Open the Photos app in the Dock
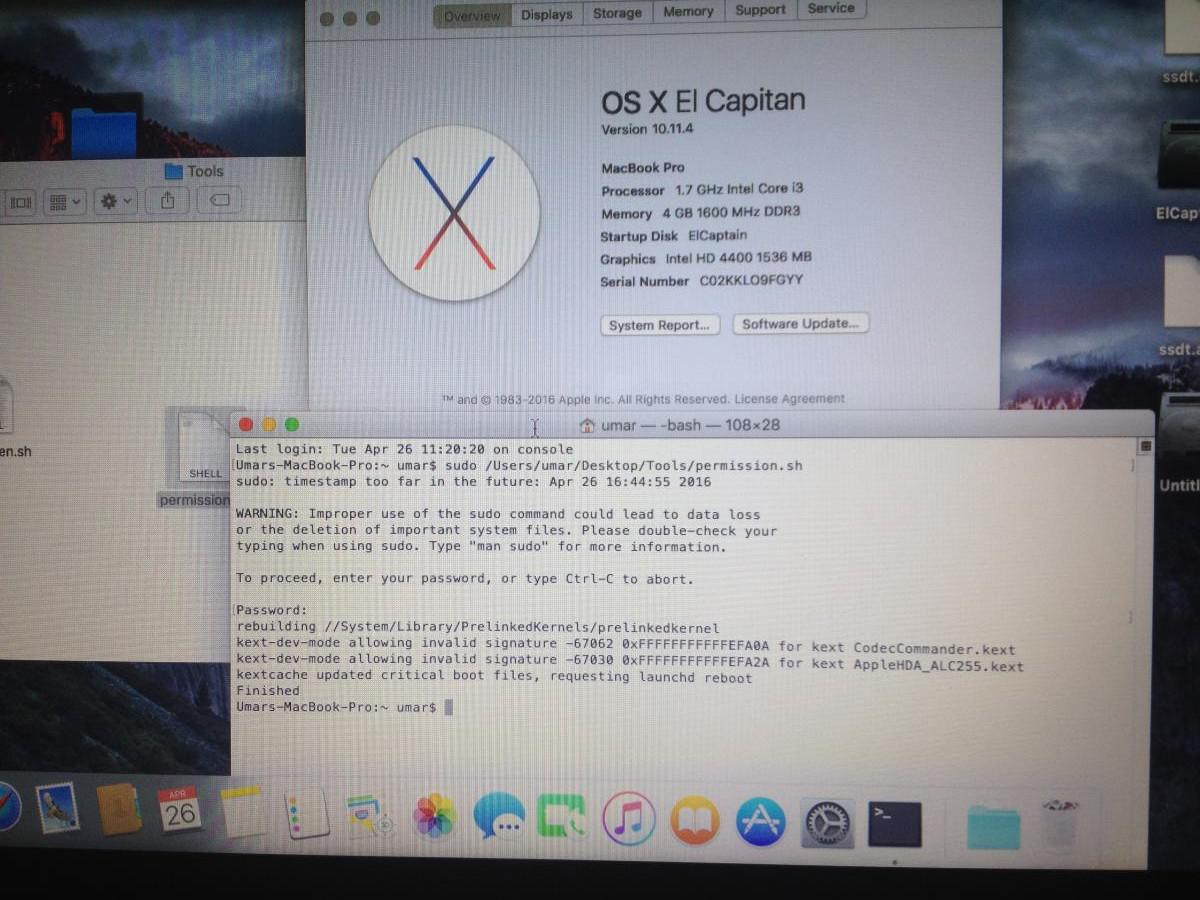The width and height of the screenshot is (1200, 900). [x=435, y=816]
